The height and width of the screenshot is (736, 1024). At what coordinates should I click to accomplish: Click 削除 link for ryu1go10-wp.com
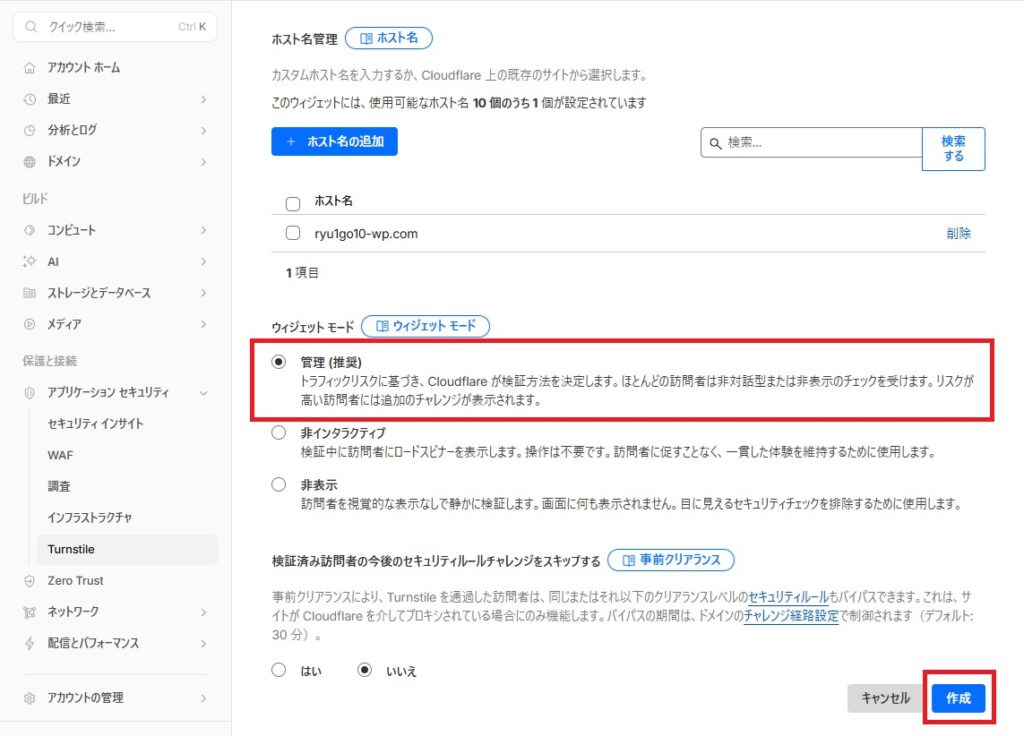[957, 234]
